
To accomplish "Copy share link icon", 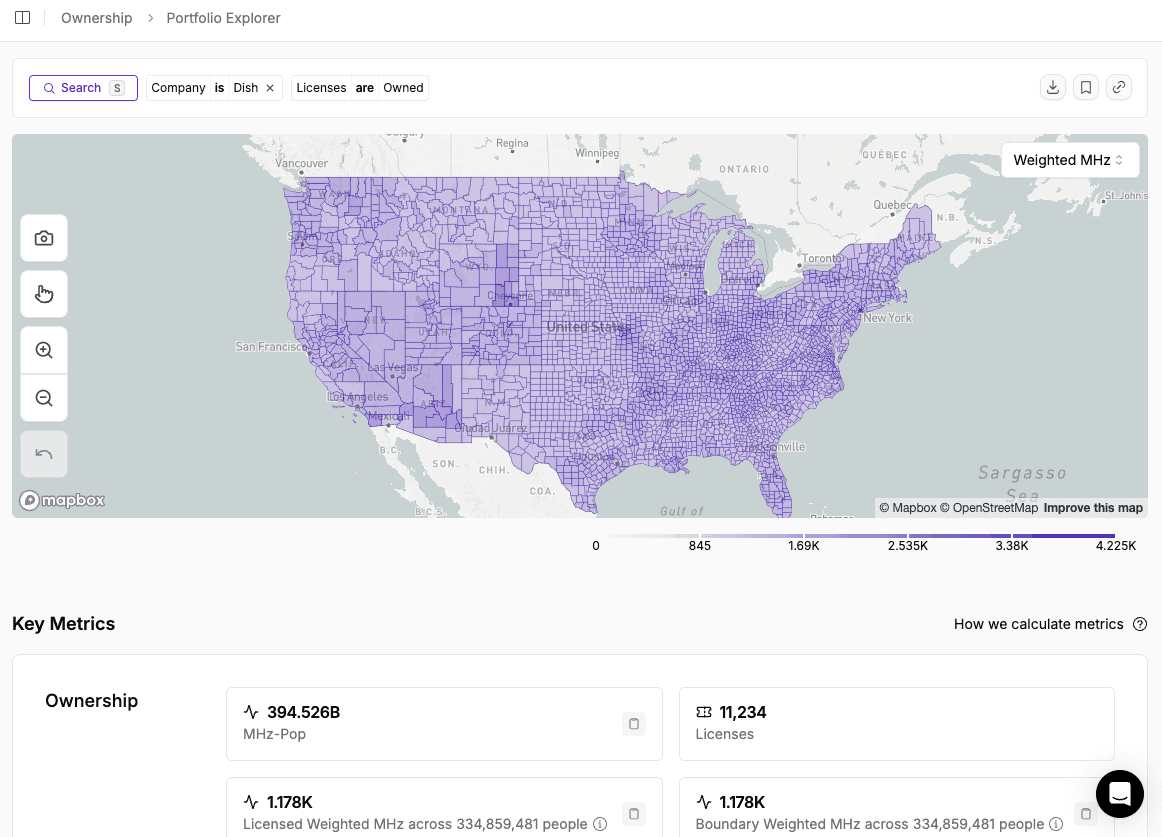I will [1119, 88].
